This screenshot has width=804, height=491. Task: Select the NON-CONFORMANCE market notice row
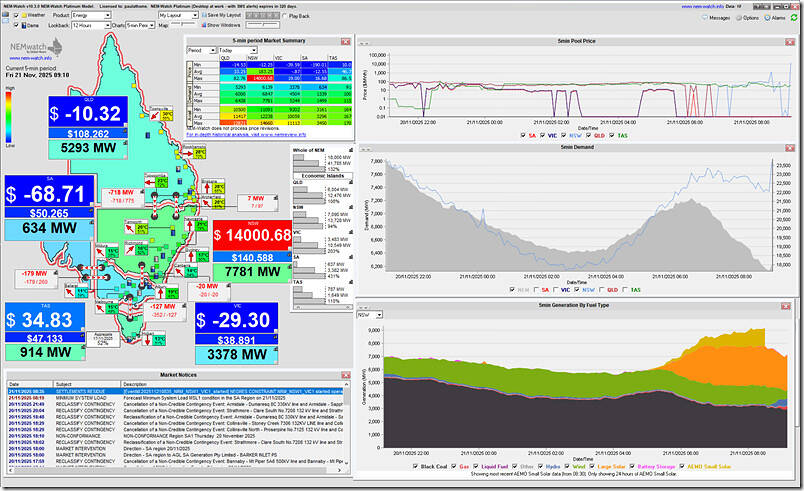click(x=175, y=436)
